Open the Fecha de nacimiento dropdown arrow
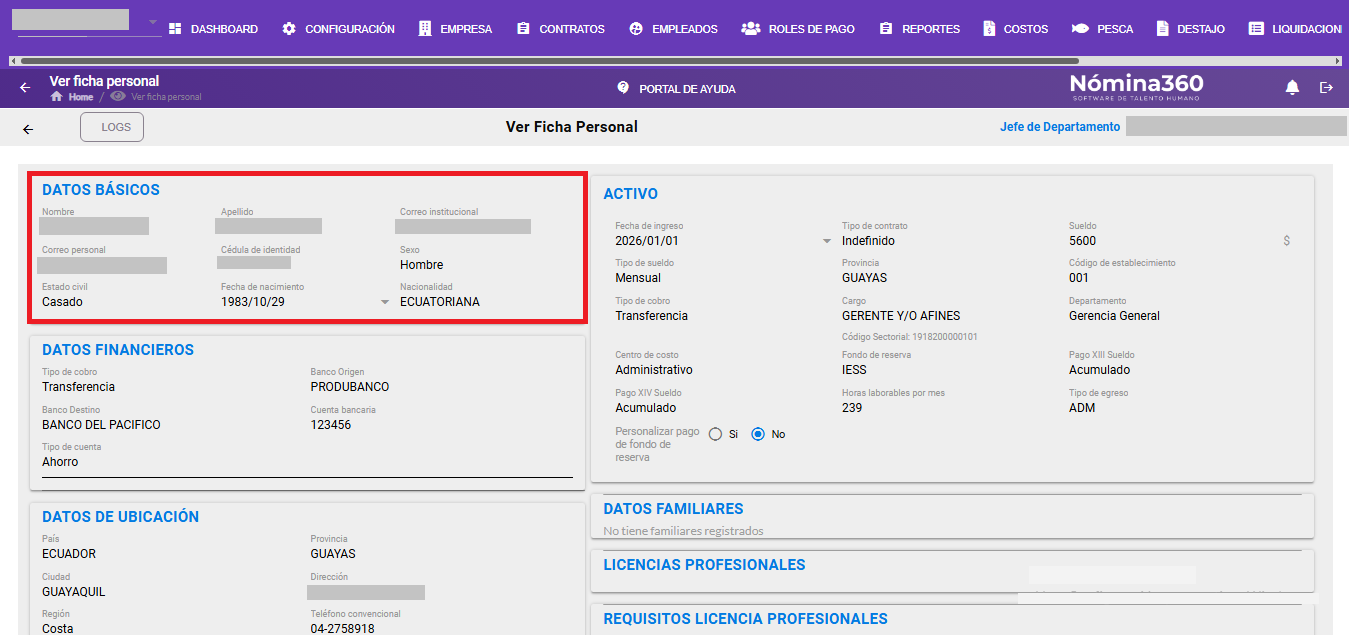Screen dimensions: 1349x635 [x=385, y=302]
